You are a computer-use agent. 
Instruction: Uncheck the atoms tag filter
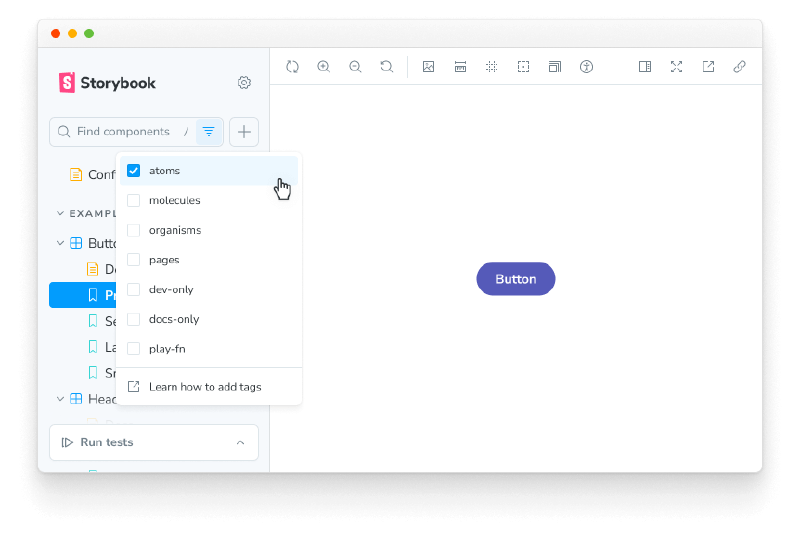[x=134, y=171]
